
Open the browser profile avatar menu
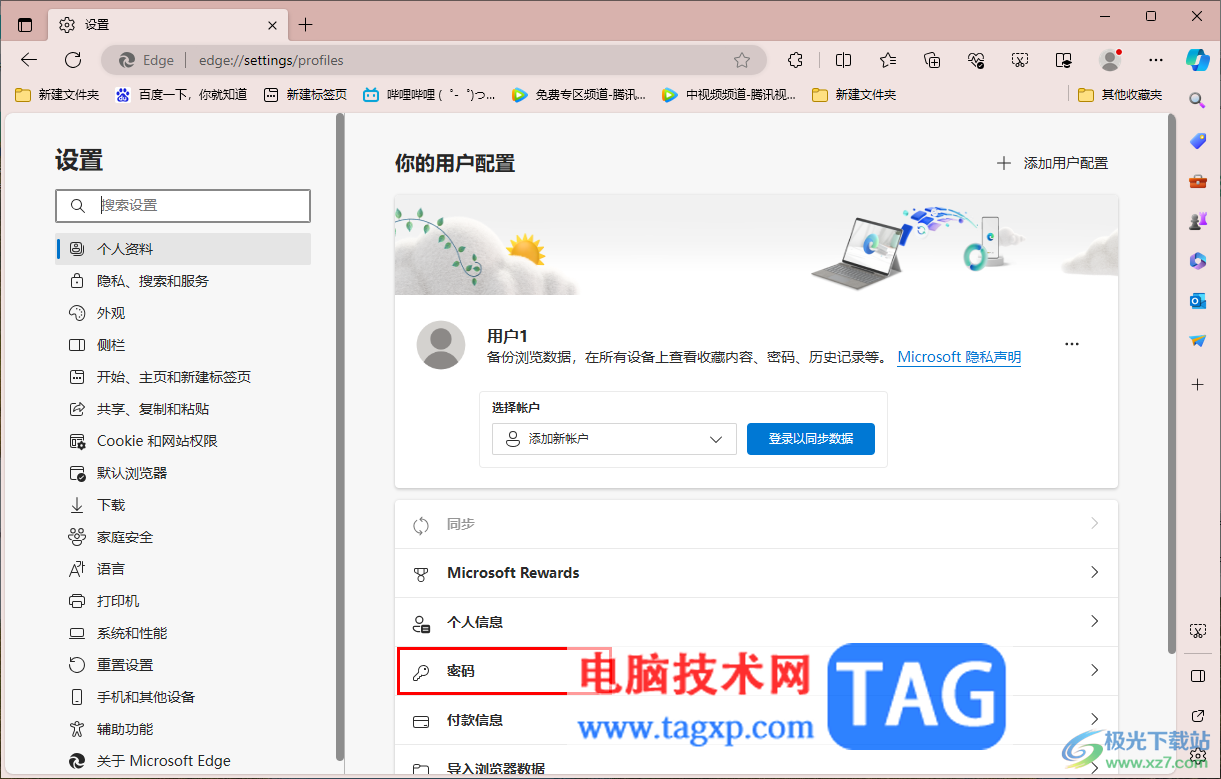click(x=1110, y=60)
